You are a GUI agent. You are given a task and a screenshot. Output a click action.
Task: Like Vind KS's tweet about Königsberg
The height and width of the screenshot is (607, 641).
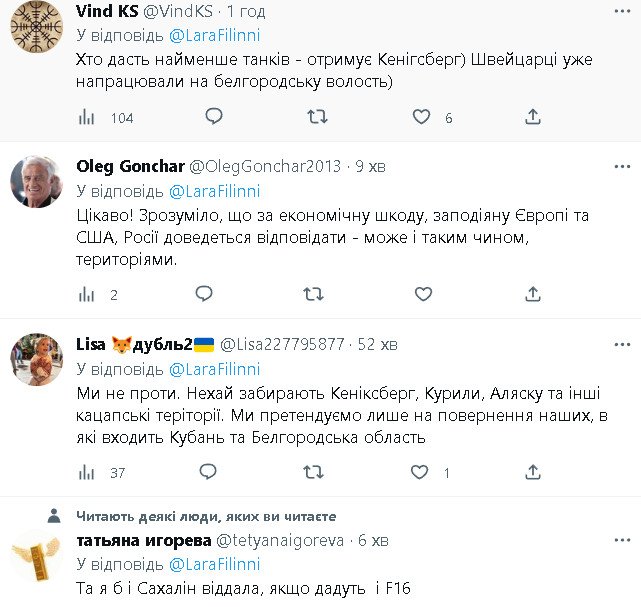coord(421,117)
